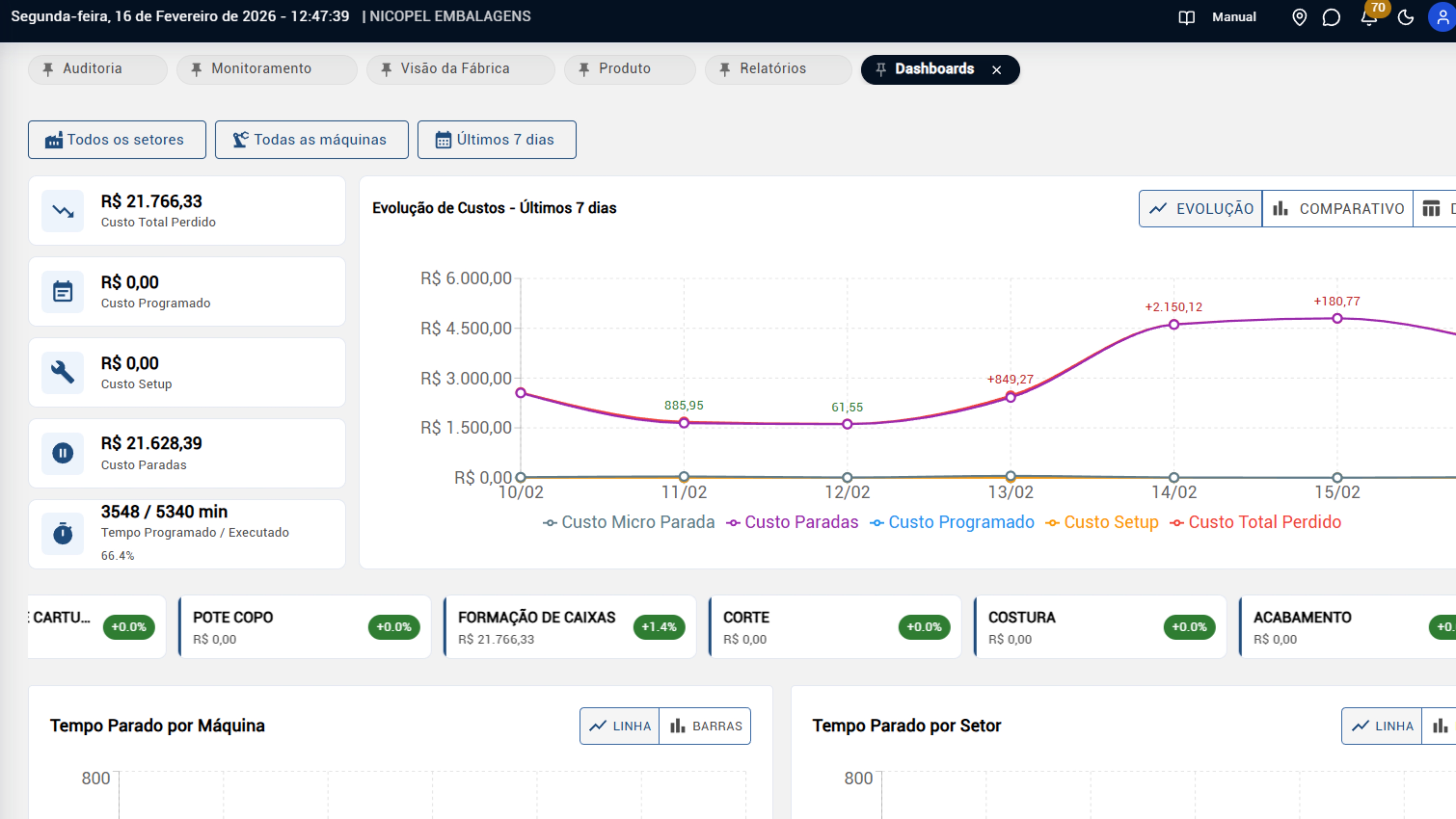The width and height of the screenshot is (1456, 819).
Task: Click the pin icon on Relatórios tab
Action: click(x=725, y=69)
